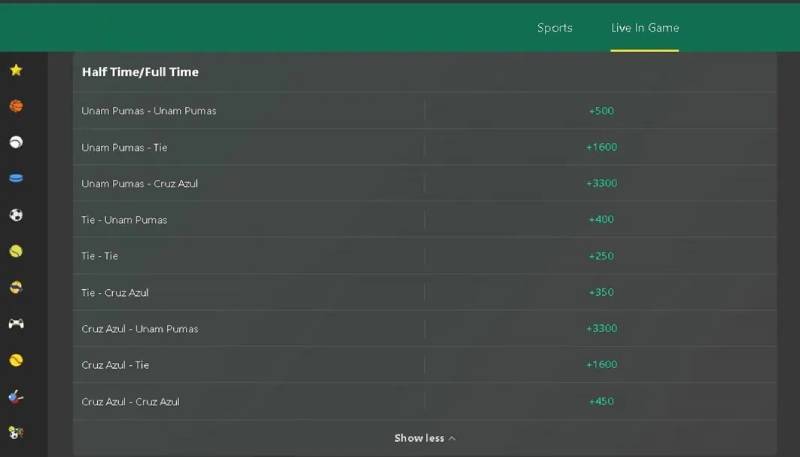Viewport: 800px width, 457px height.
Task: Collapse the market with Show less
Action: tap(425, 438)
